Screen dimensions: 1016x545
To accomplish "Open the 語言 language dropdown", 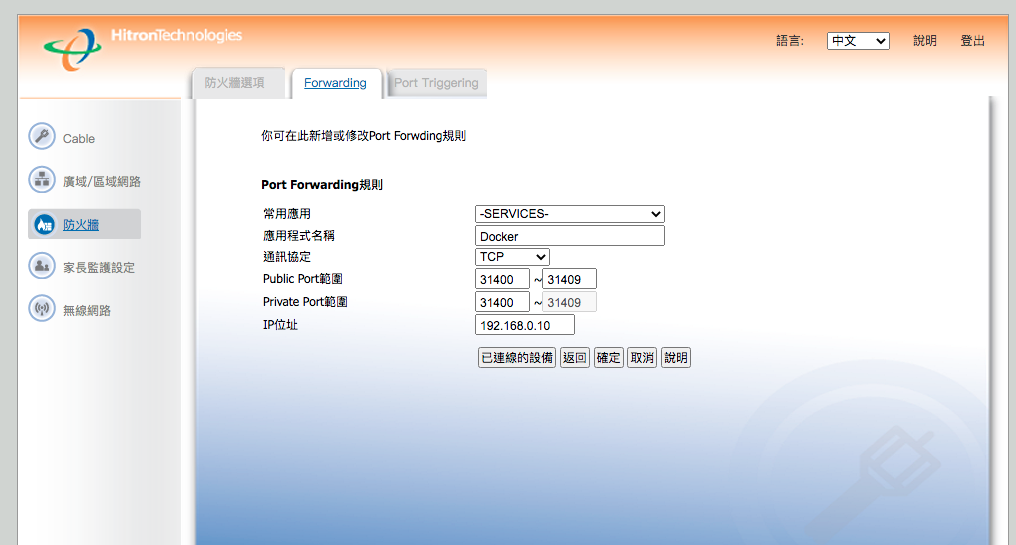I will coord(858,41).
